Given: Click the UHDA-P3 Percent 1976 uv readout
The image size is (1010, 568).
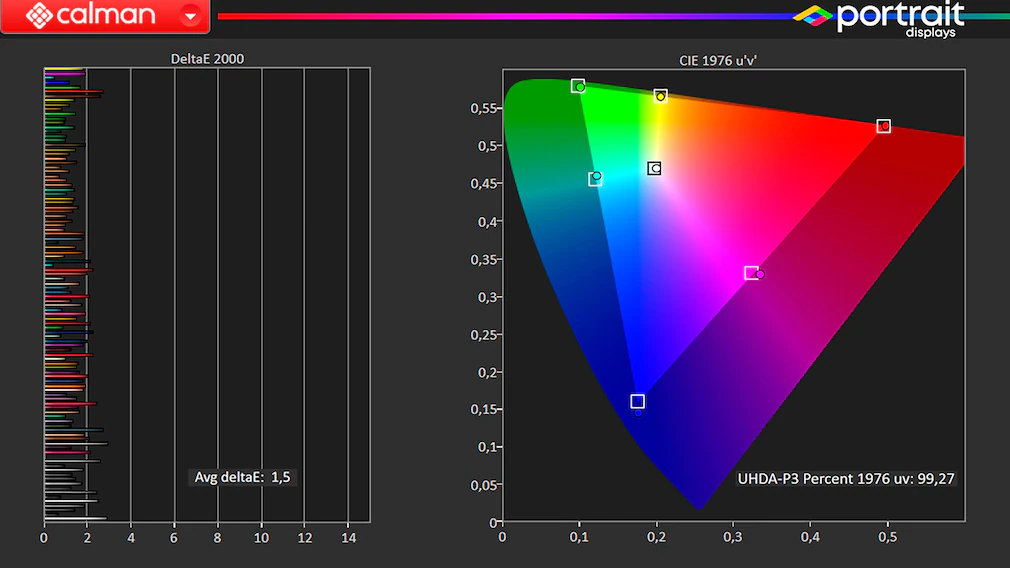Looking at the screenshot, I should pyautogui.click(x=846, y=479).
